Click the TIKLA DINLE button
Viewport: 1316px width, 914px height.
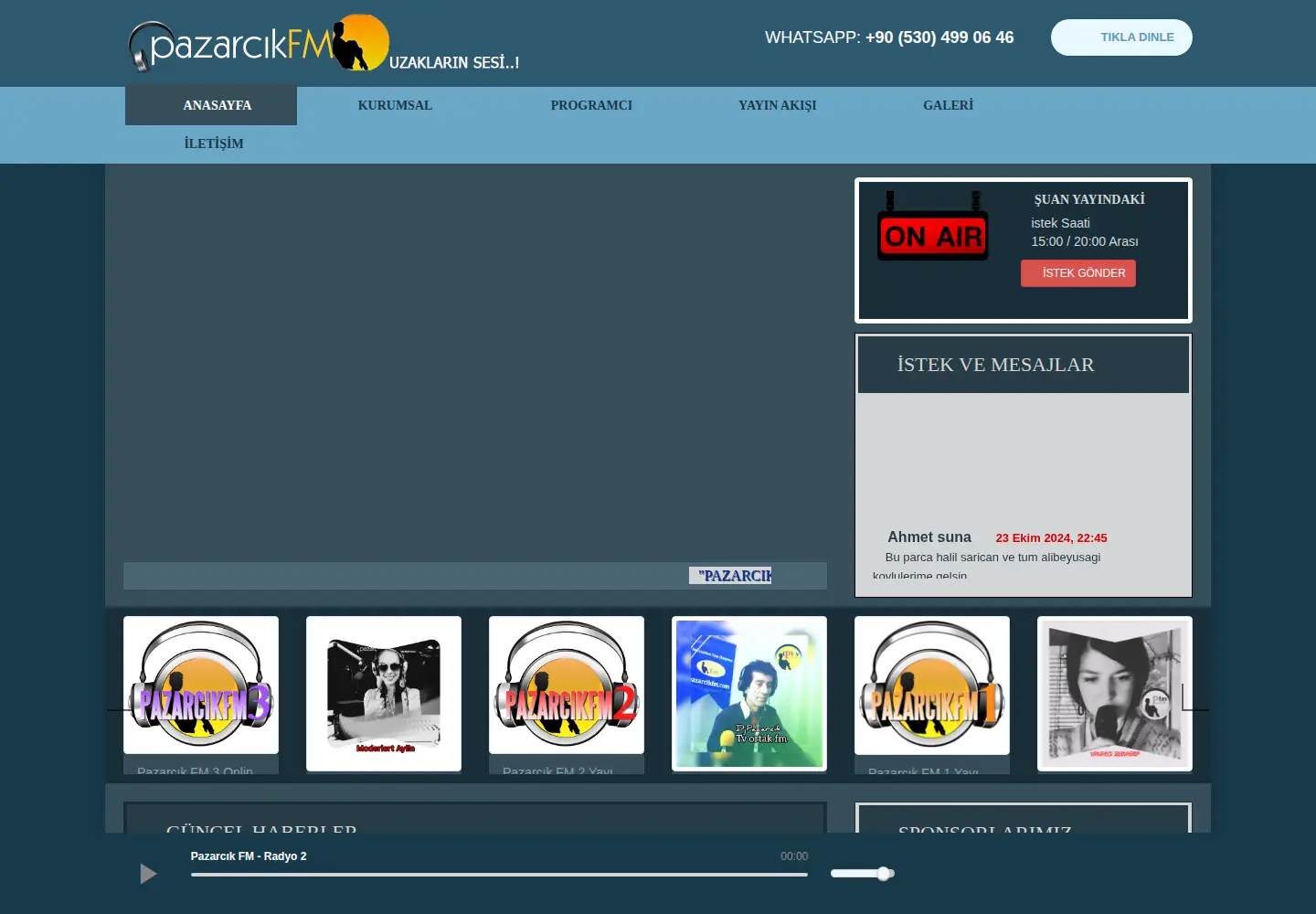[x=1121, y=37]
